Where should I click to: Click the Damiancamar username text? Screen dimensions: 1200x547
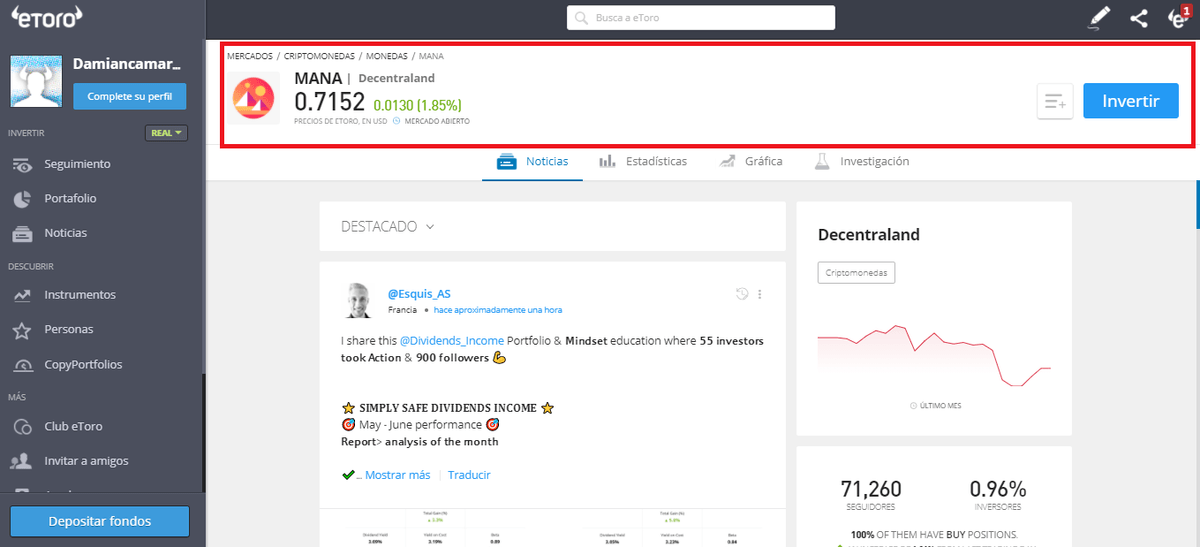tap(127, 64)
